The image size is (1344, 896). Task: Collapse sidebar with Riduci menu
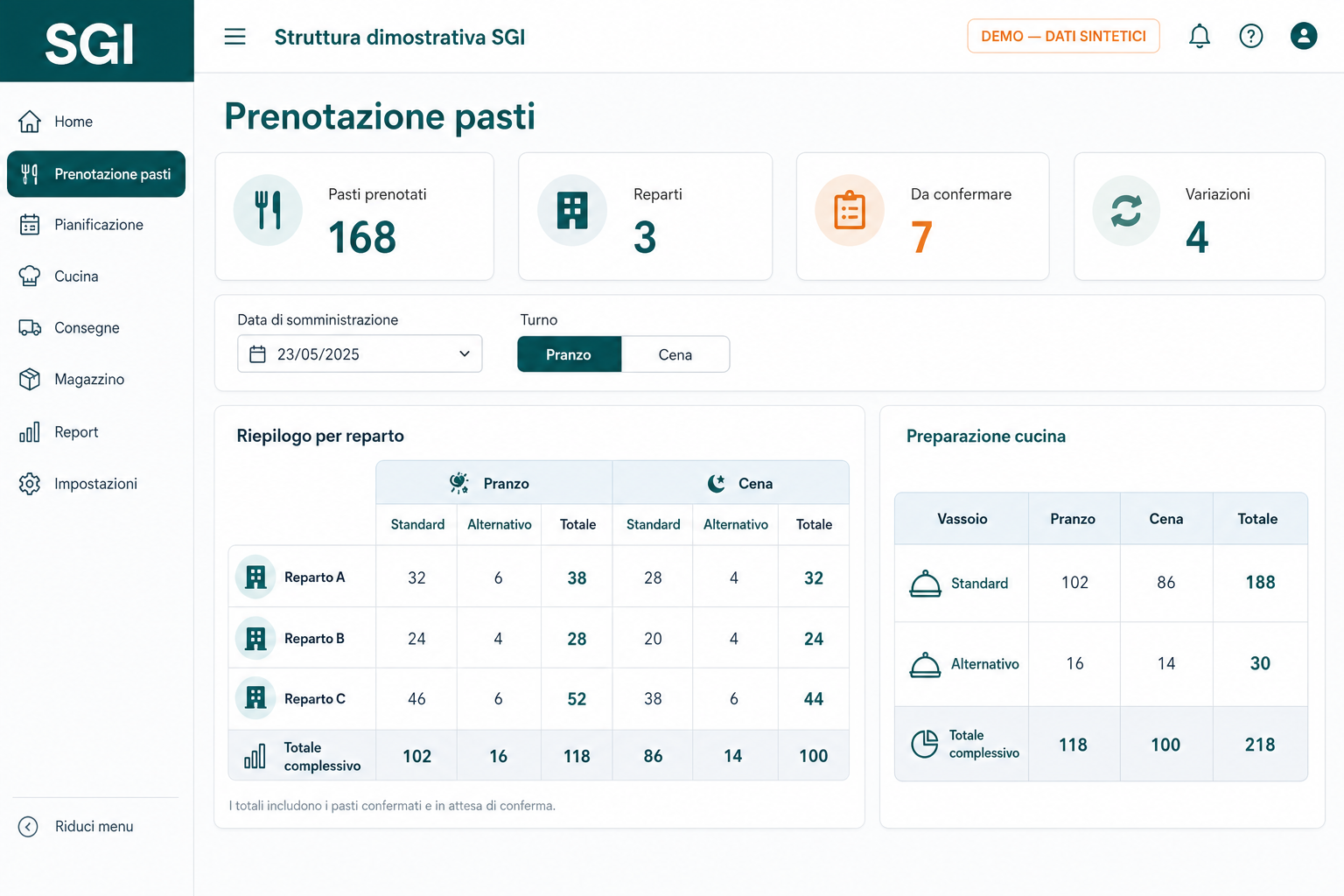coord(77,827)
